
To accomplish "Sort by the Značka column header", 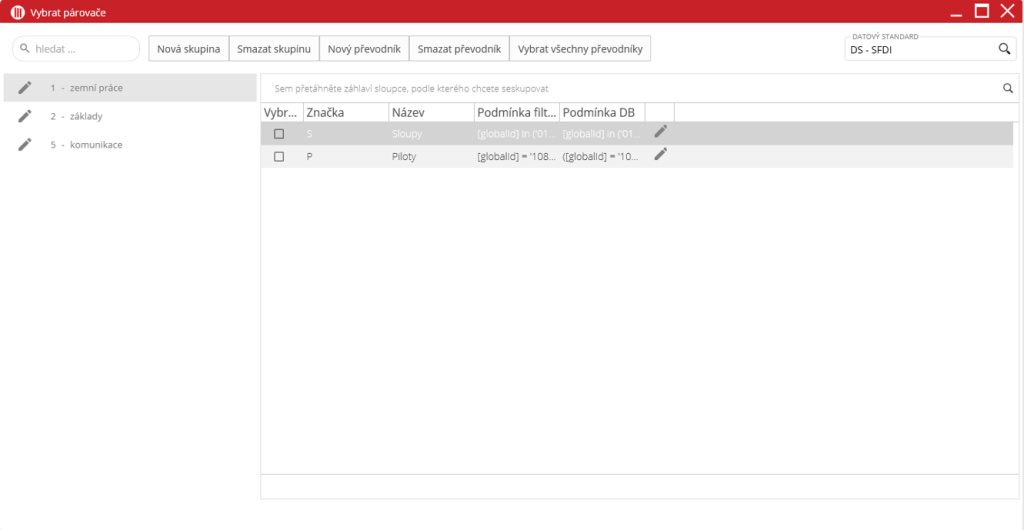I will [345, 113].
